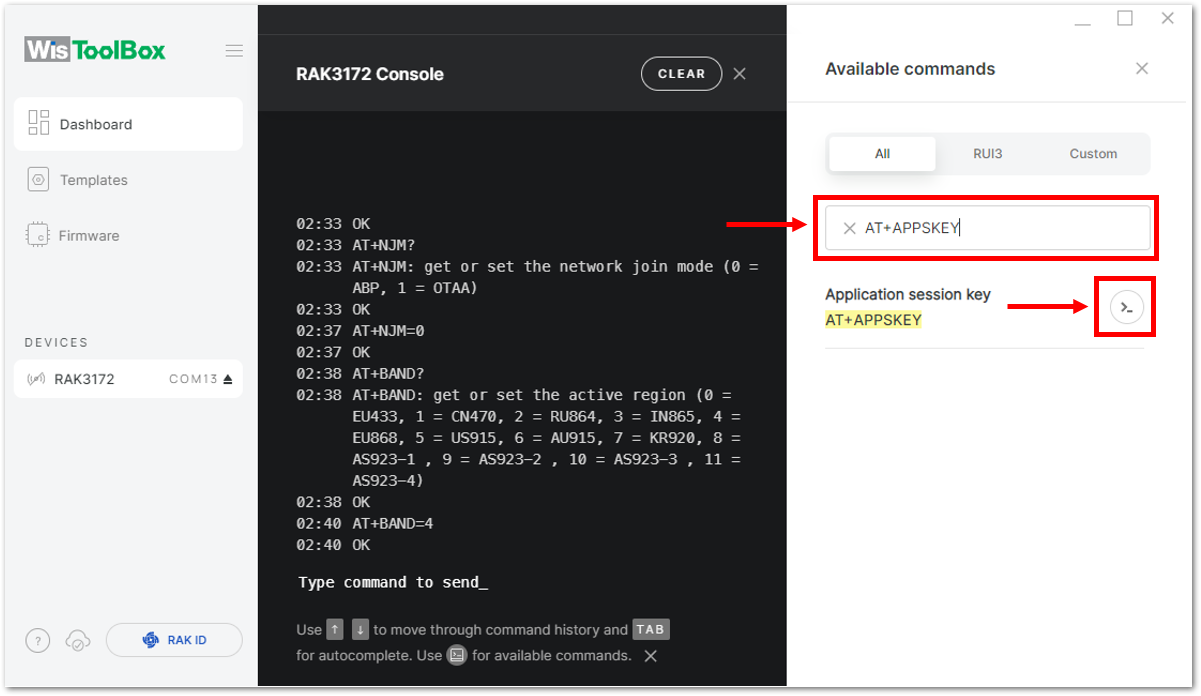The width and height of the screenshot is (1201, 696).
Task: Click the '02:37 OK' console response
Action: click(x=333, y=352)
